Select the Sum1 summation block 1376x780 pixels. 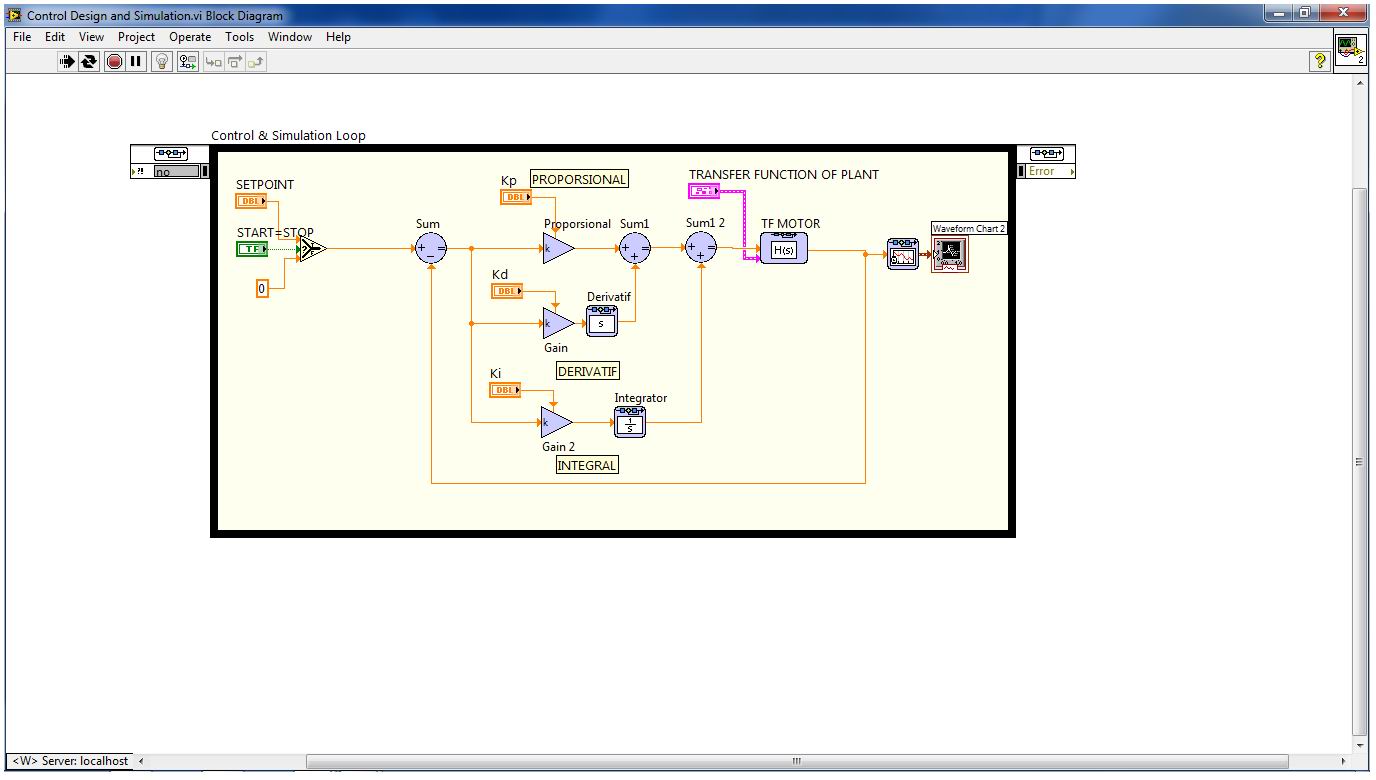634,249
